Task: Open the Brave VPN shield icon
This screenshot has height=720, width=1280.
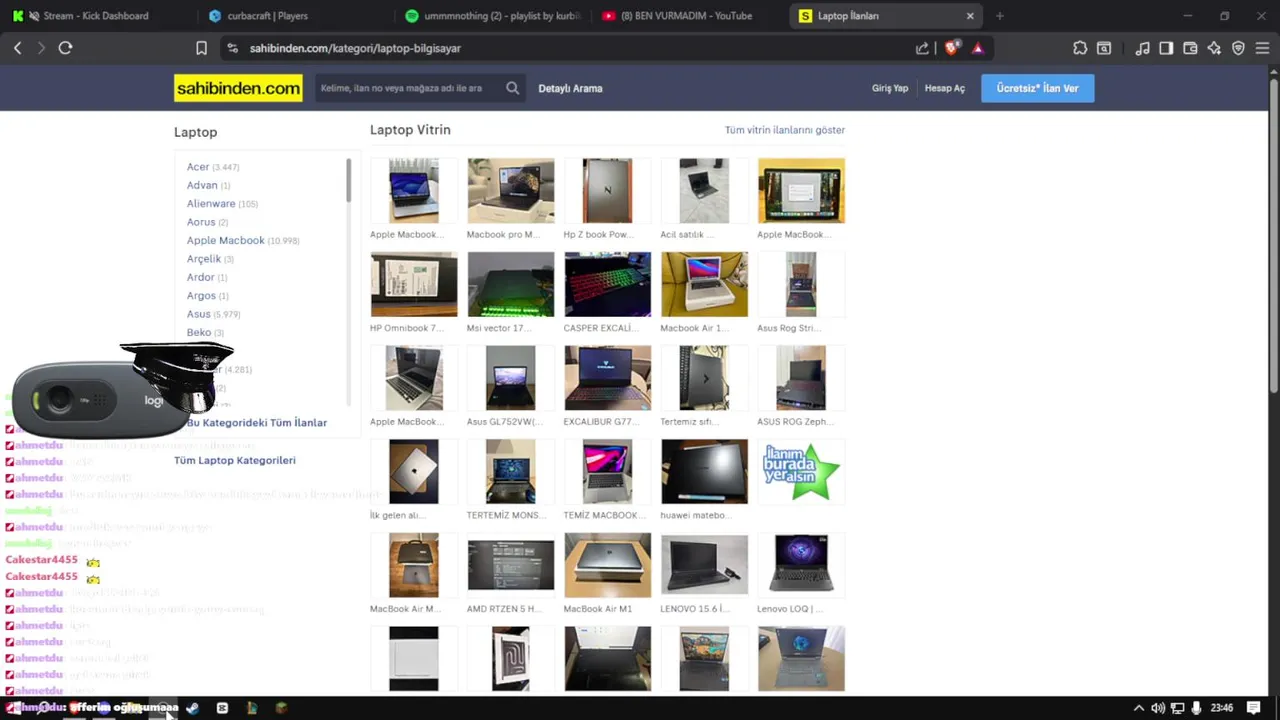Action: point(1238,48)
